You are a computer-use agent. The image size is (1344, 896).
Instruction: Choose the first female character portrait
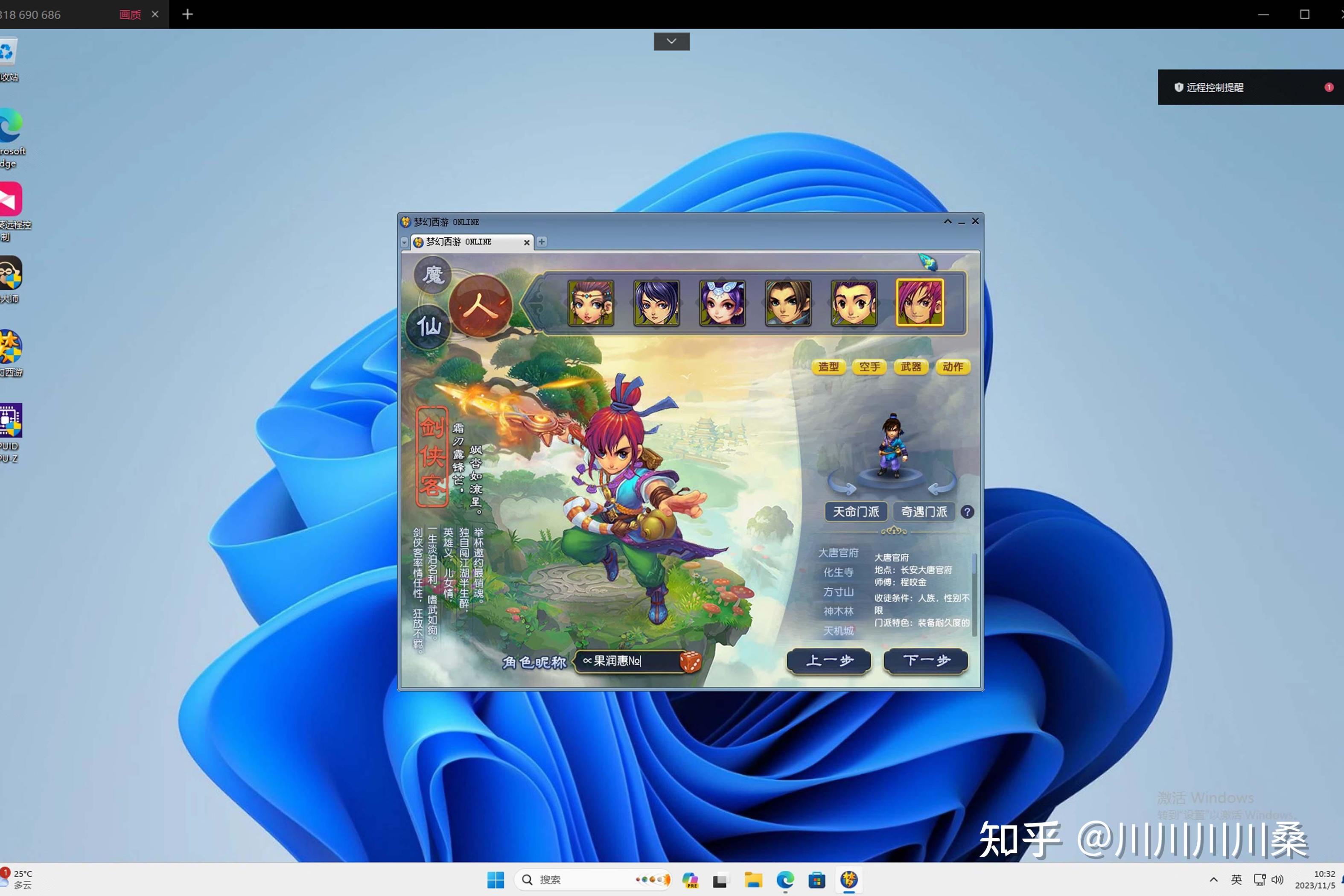[x=591, y=303]
